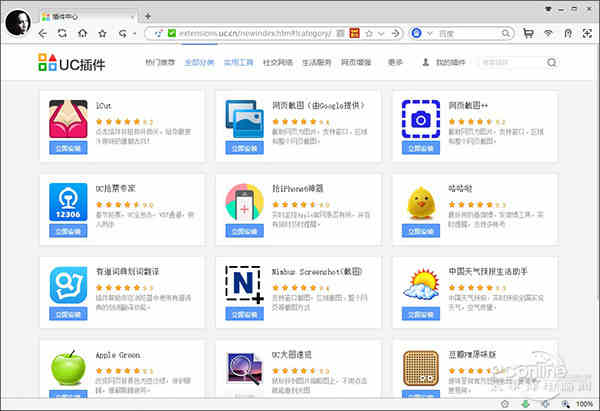Image resolution: width=600 pixels, height=411 pixels.
Task: Click the Nimbus Screenshot N icon
Action: click(x=245, y=285)
